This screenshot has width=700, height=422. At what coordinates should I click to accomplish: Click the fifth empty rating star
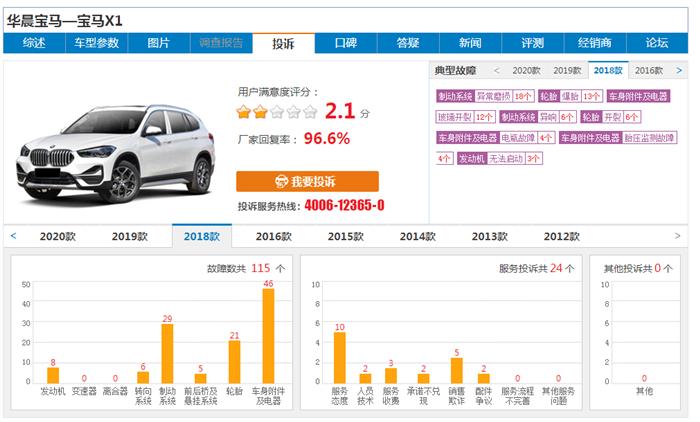coord(310,112)
